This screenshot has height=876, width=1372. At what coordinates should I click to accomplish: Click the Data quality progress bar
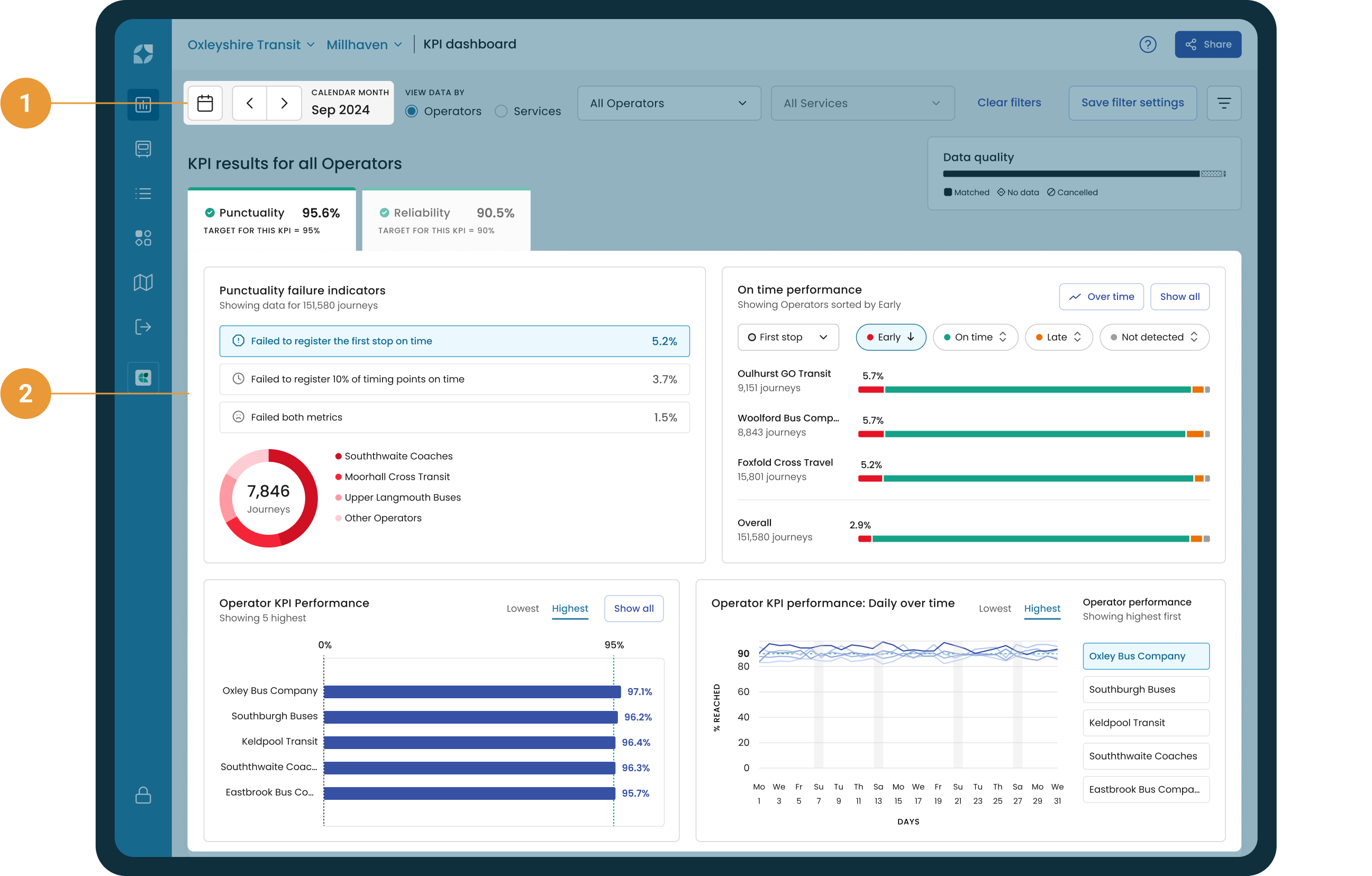[x=1083, y=174]
